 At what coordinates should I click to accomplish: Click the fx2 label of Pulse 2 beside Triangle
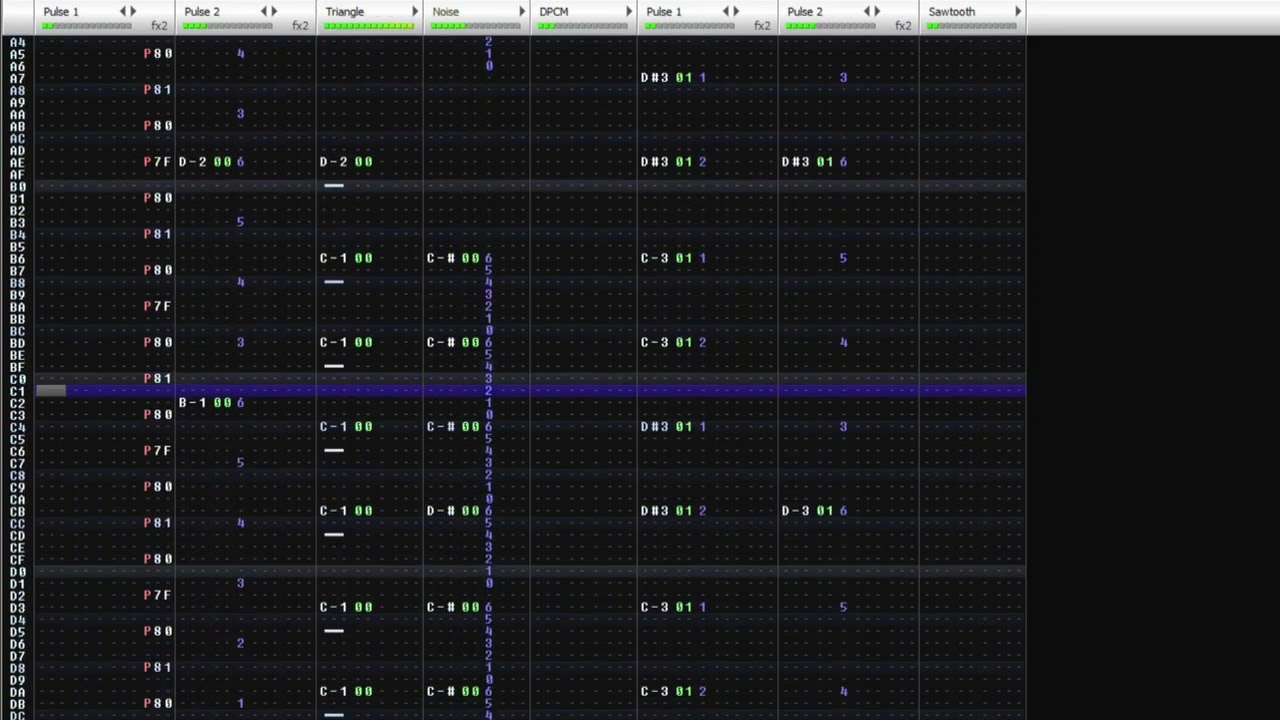click(x=300, y=26)
